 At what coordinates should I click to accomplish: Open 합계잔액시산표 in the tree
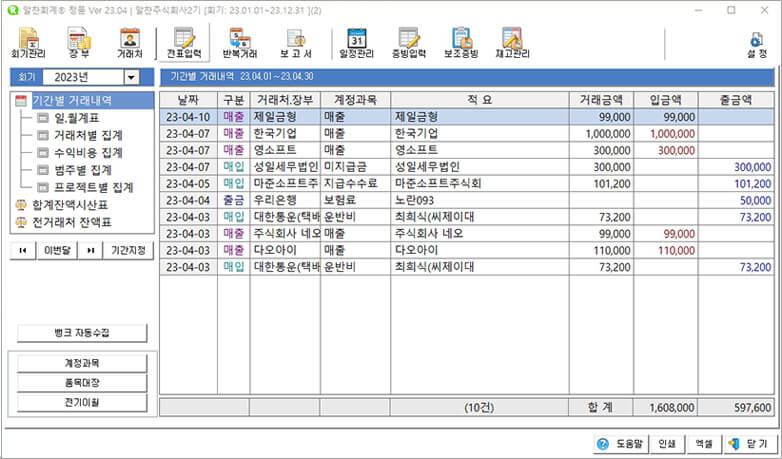click(x=70, y=205)
